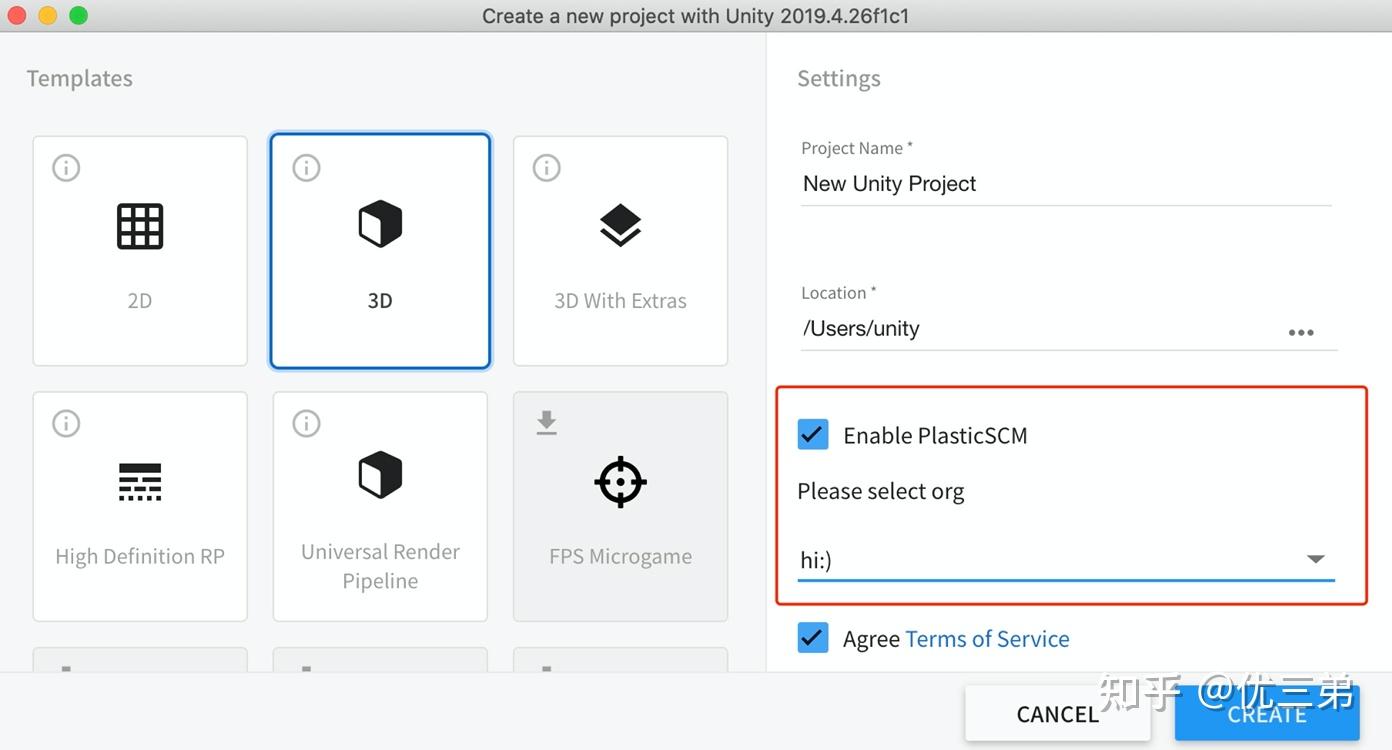1392x750 pixels.
Task: Select the 3D project template
Action: [x=380, y=250]
